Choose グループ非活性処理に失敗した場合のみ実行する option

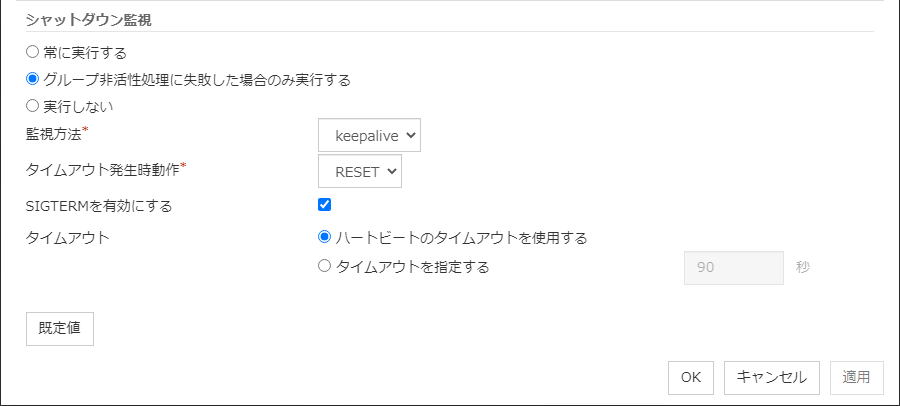(x=32, y=79)
